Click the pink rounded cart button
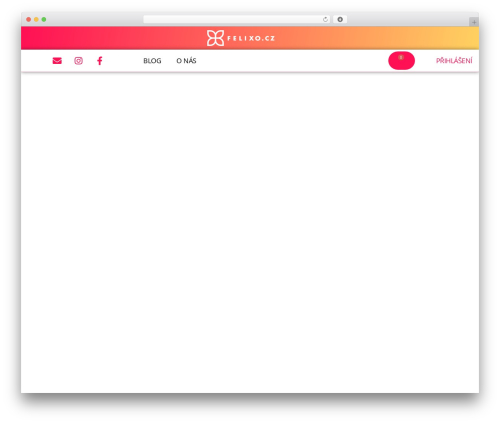 point(401,61)
